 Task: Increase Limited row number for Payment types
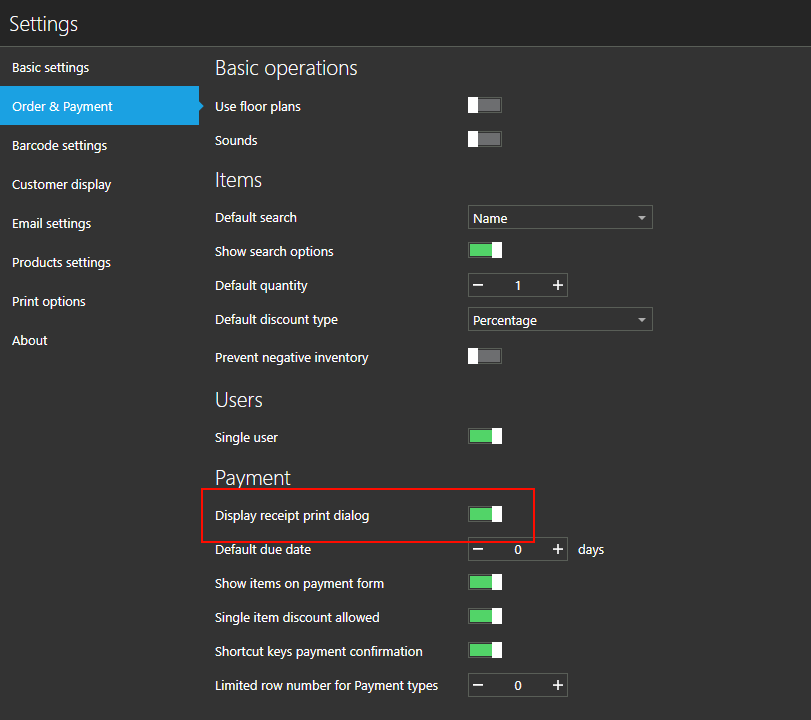click(x=557, y=686)
